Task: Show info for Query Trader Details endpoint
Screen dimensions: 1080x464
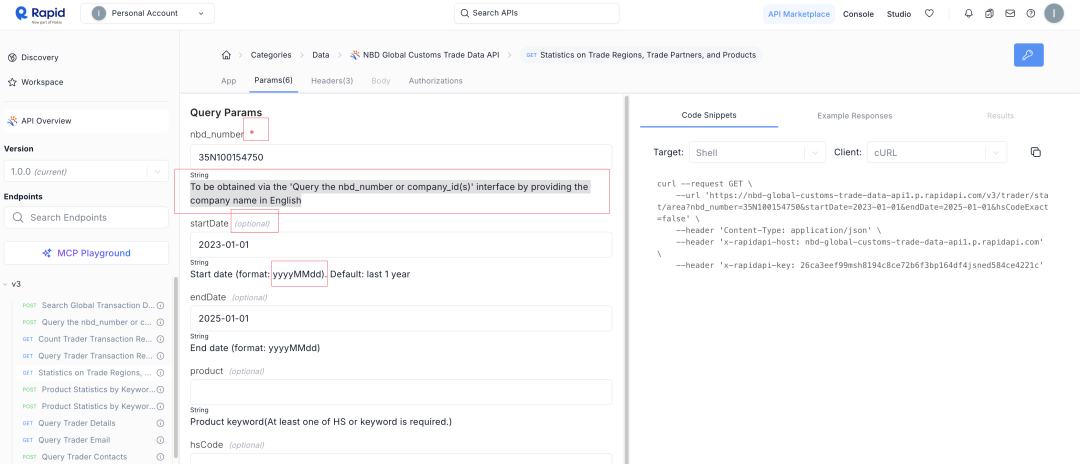Action: (160, 423)
